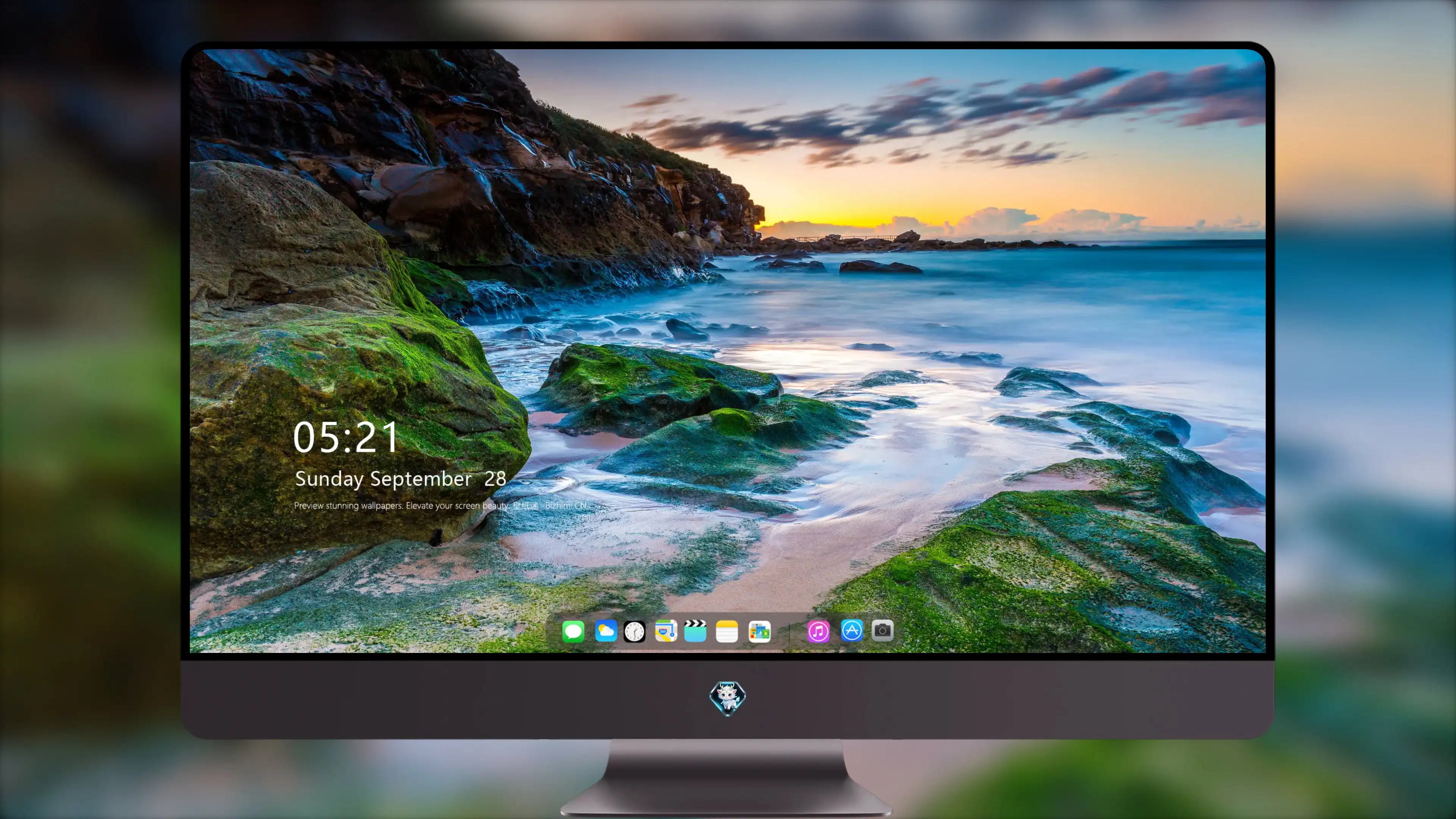1456x819 pixels.
Task: Click the 'Preview stunning wallpapers' caption text
Action: pyautogui.click(x=440, y=505)
